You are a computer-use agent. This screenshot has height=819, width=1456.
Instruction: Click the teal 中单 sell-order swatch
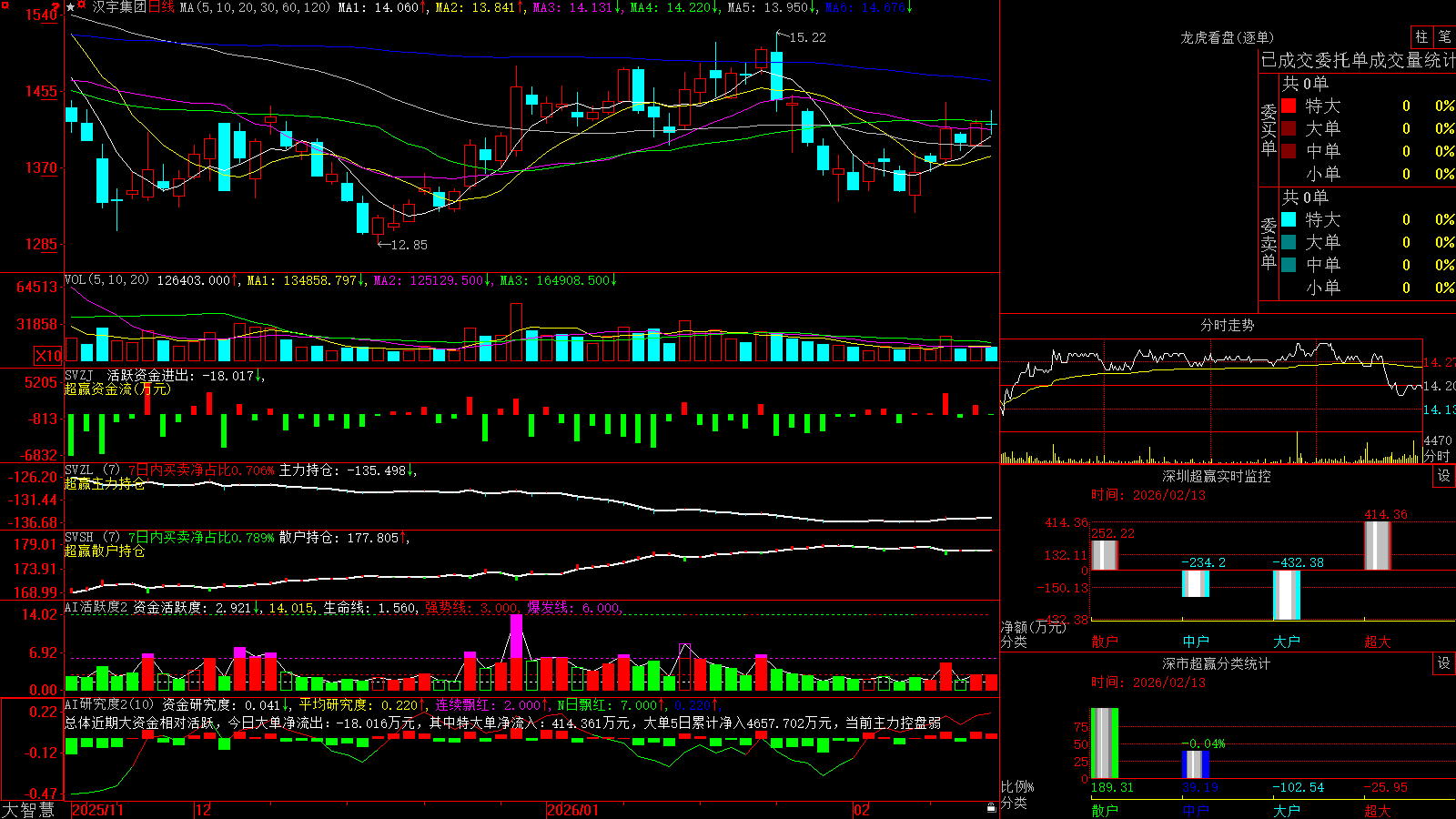pos(1289,265)
